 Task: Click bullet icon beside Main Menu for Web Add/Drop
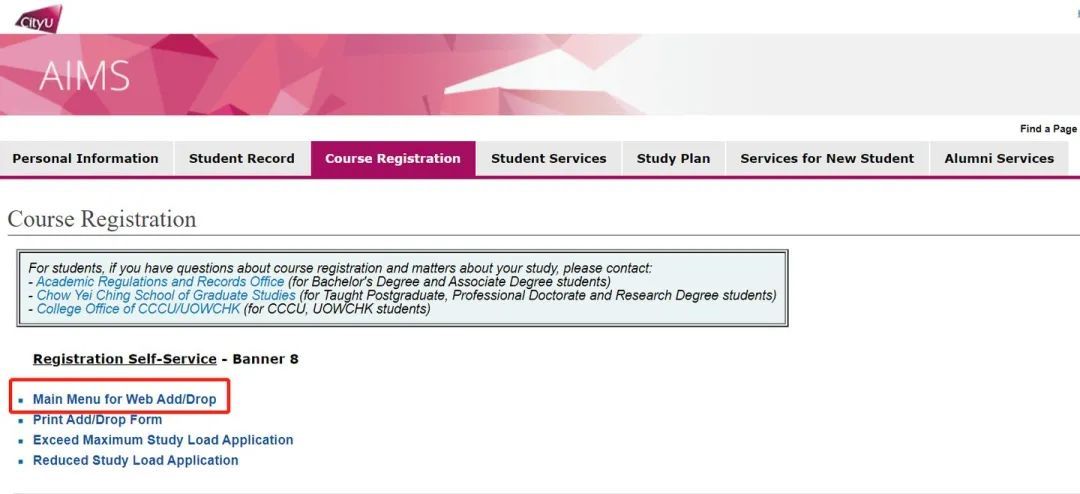point(21,400)
